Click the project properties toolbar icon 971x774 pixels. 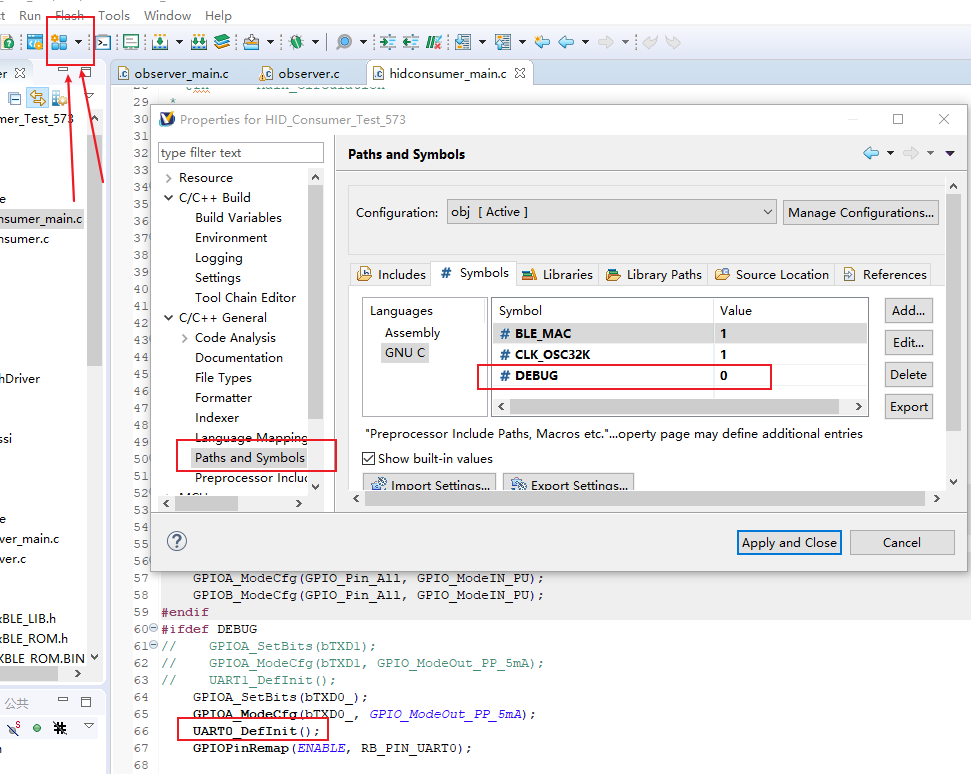(x=60, y=42)
